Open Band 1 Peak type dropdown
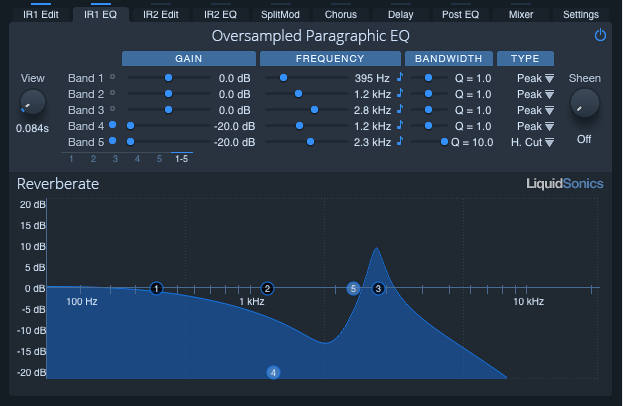 (535, 78)
